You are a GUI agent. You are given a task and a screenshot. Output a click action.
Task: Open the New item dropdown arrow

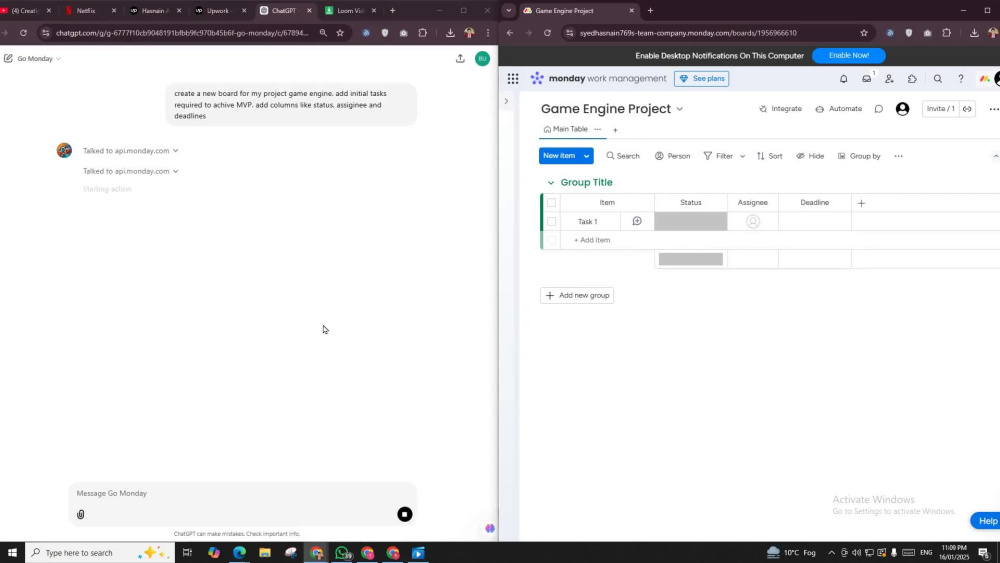(586, 156)
